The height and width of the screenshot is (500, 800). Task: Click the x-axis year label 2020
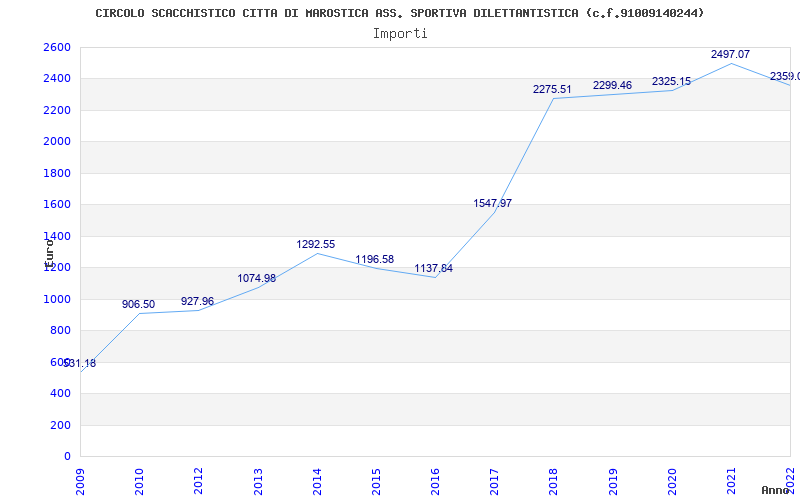(672, 482)
